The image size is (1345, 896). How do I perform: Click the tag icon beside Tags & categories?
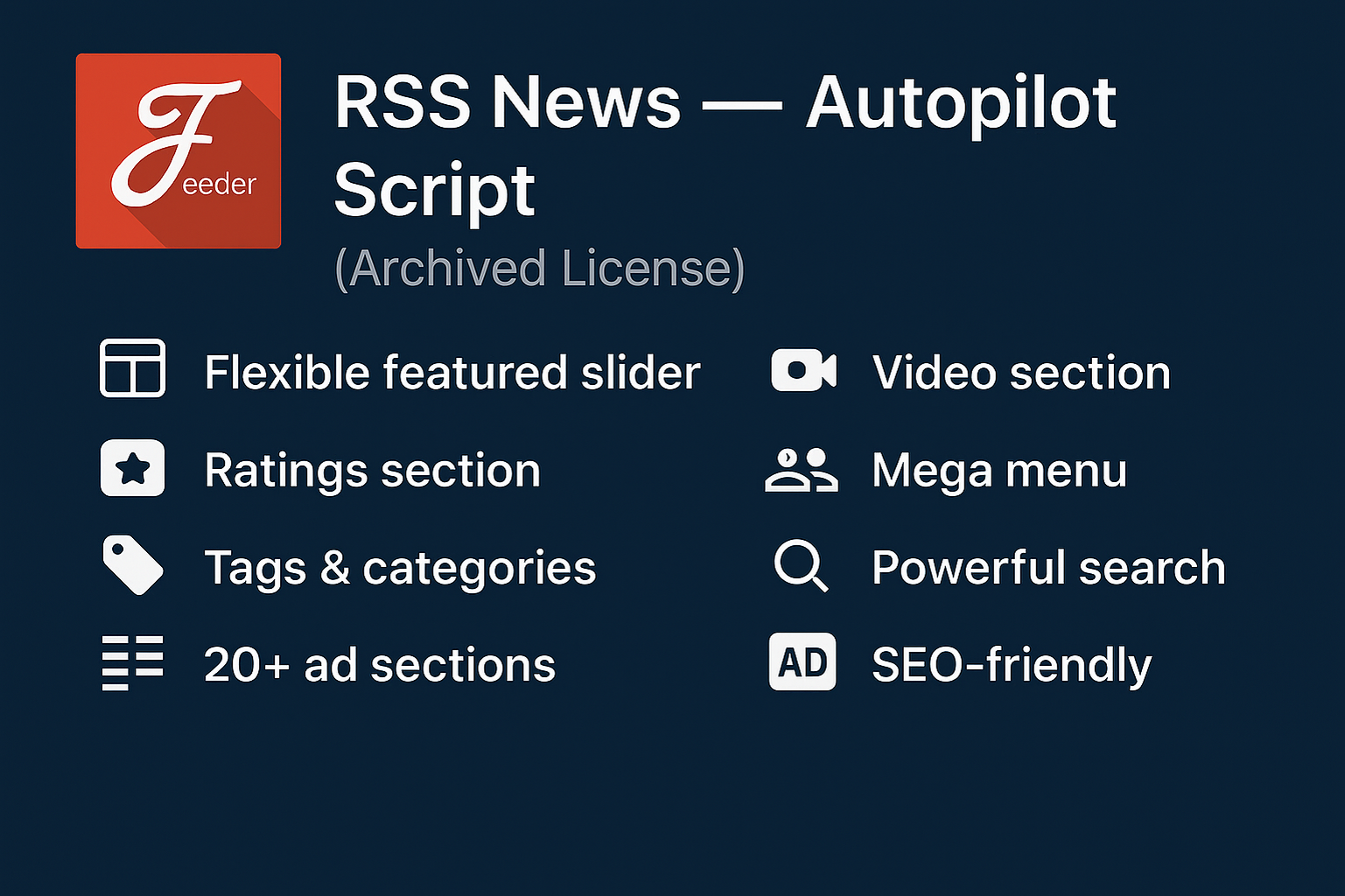pyautogui.click(x=133, y=565)
